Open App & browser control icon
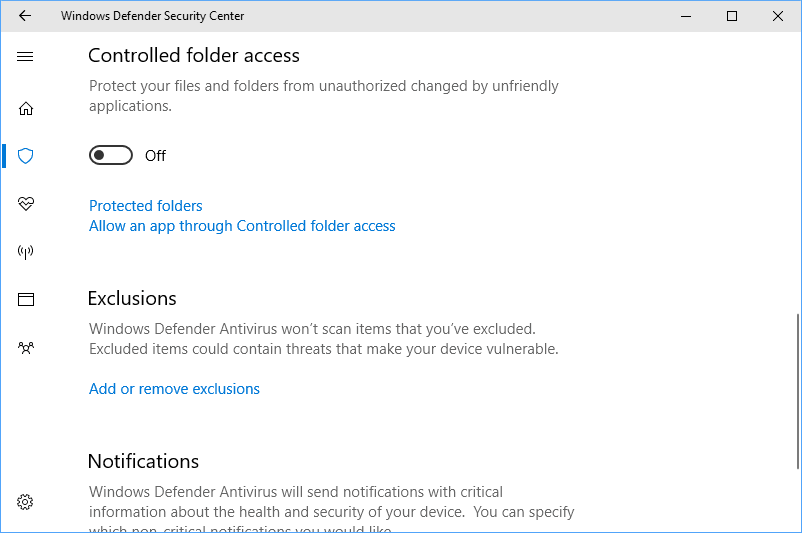 click(26, 299)
